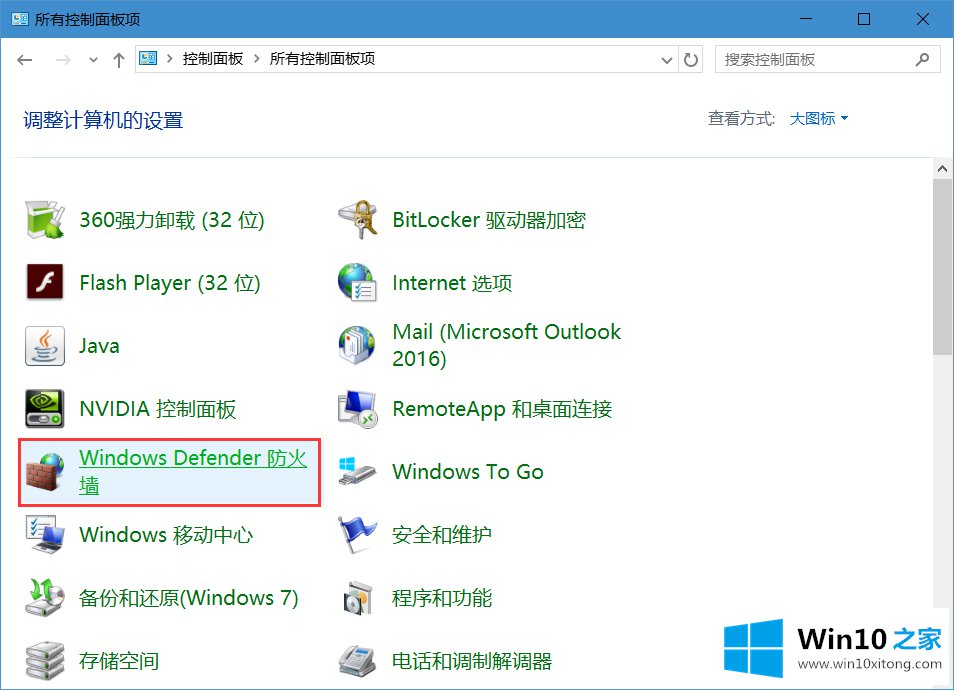Screen dimensions: 954x690
Task: Open the 大图标 view mode dropdown
Action: [x=818, y=119]
